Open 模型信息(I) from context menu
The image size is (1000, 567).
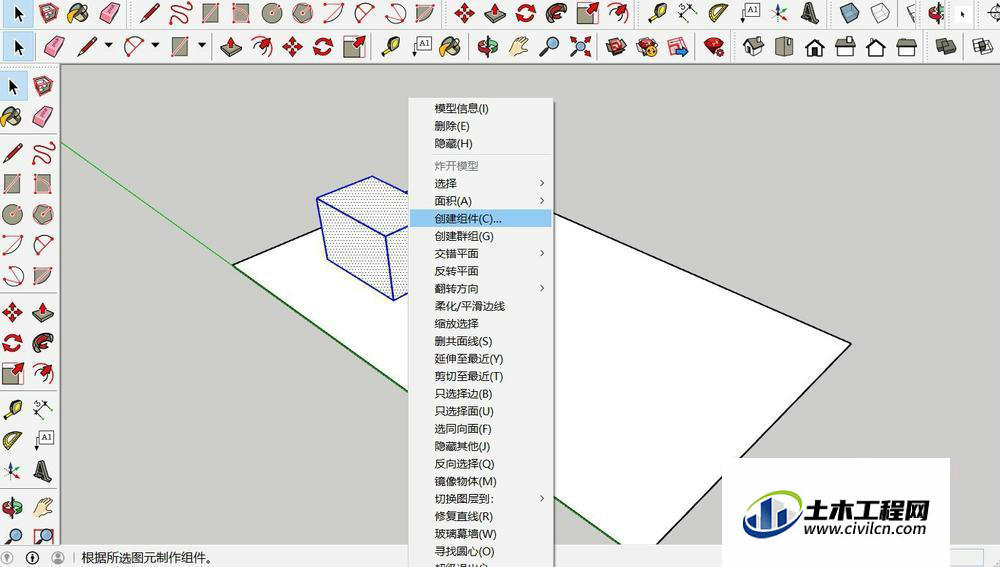(480, 108)
